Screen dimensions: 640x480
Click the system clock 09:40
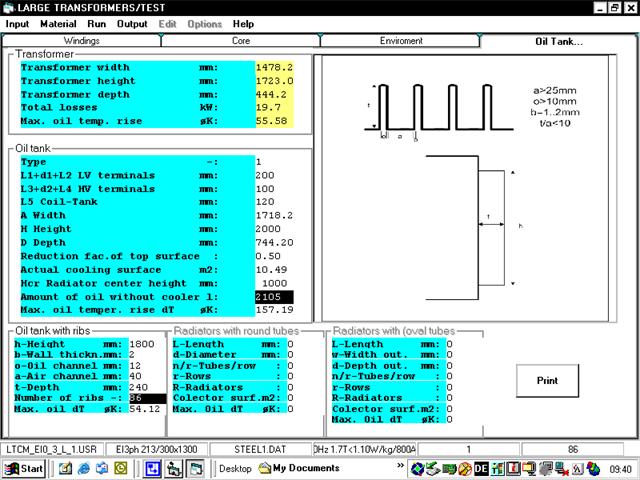[620, 469]
